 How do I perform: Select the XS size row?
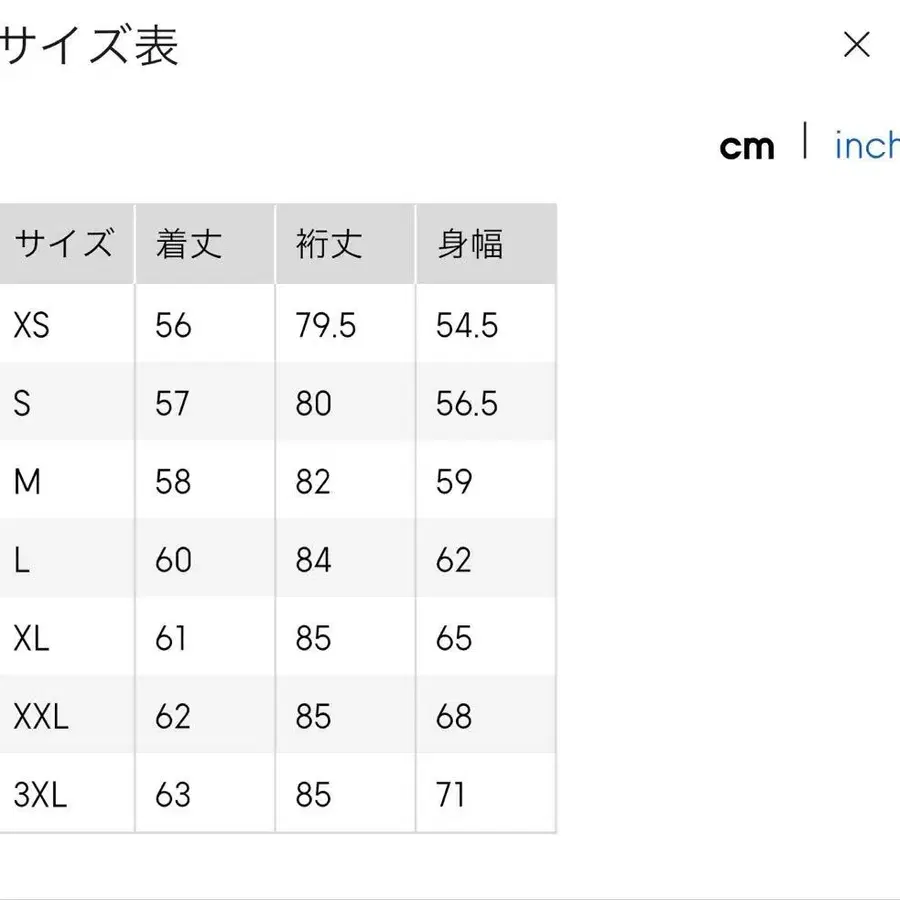64,324
